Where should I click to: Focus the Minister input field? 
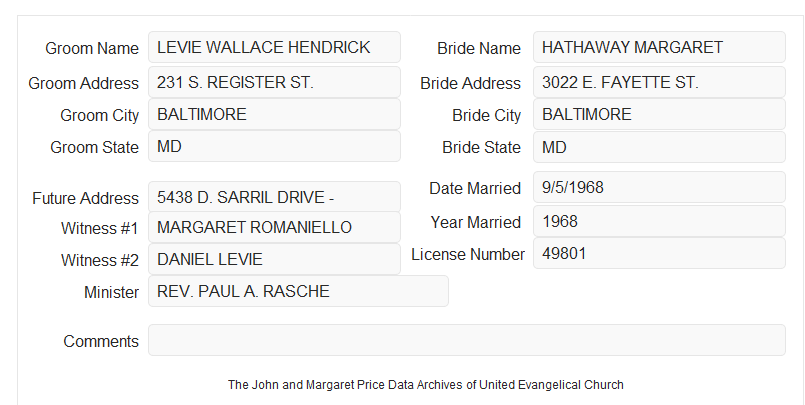tap(298, 291)
